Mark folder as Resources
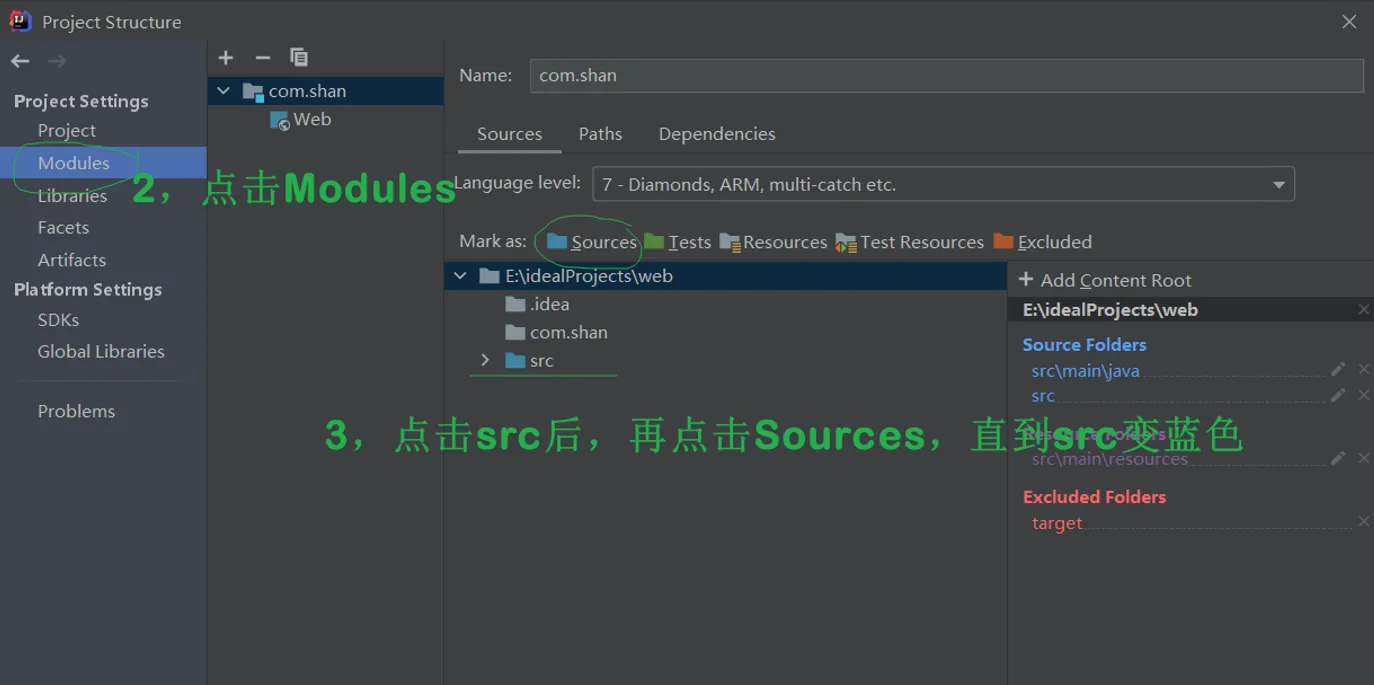This screenshot has height=685, width=1374. point(773,242)
